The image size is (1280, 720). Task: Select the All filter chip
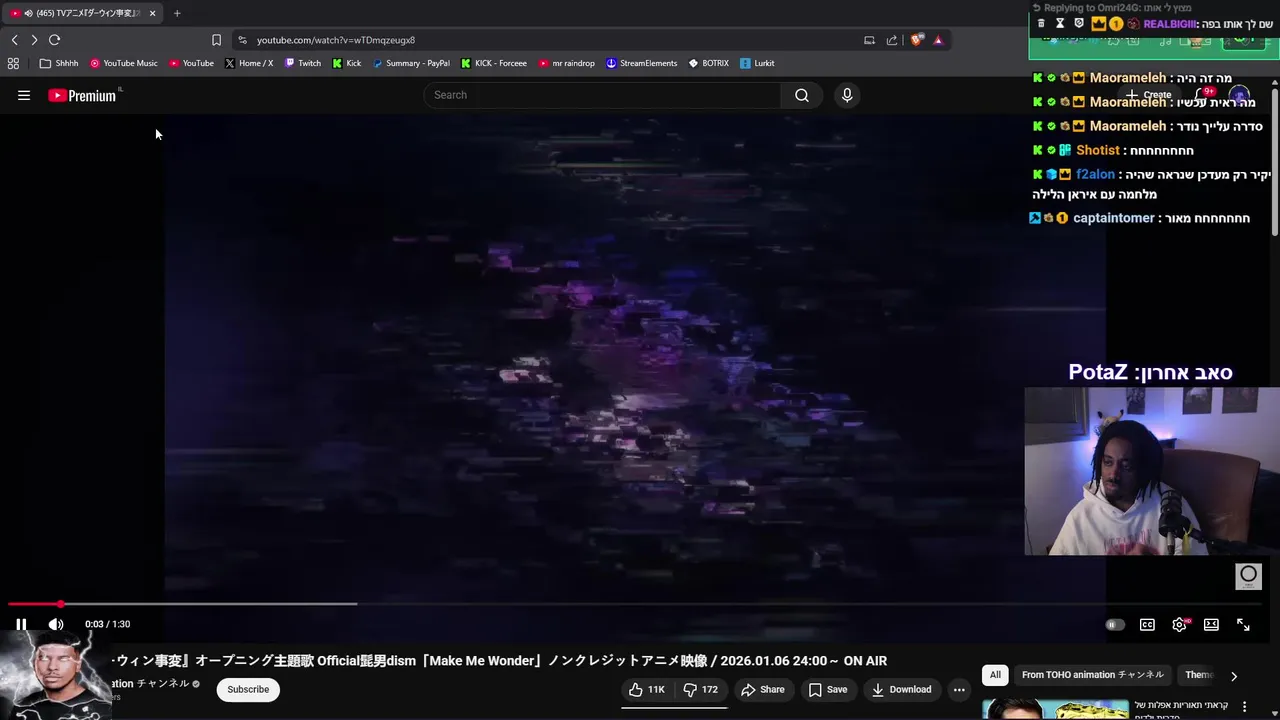pos(995,675)
